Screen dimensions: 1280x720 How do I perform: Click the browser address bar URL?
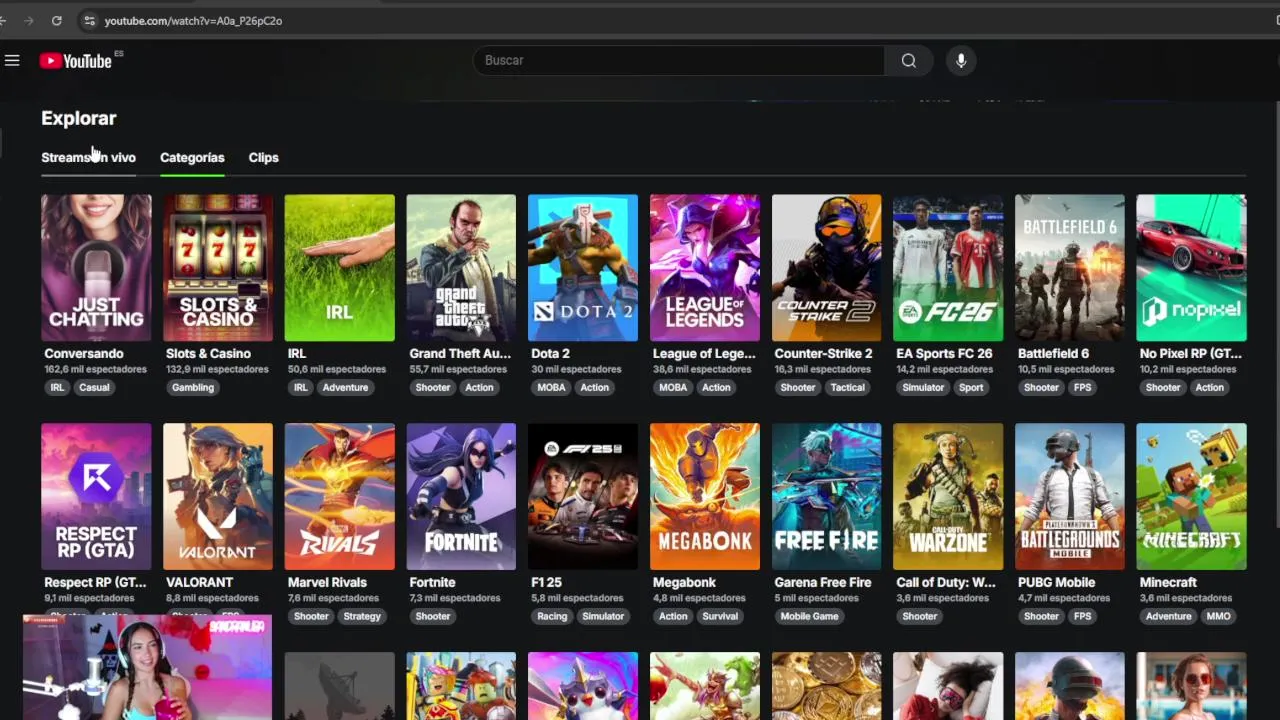pyautogui.click(x=193, y=20)
